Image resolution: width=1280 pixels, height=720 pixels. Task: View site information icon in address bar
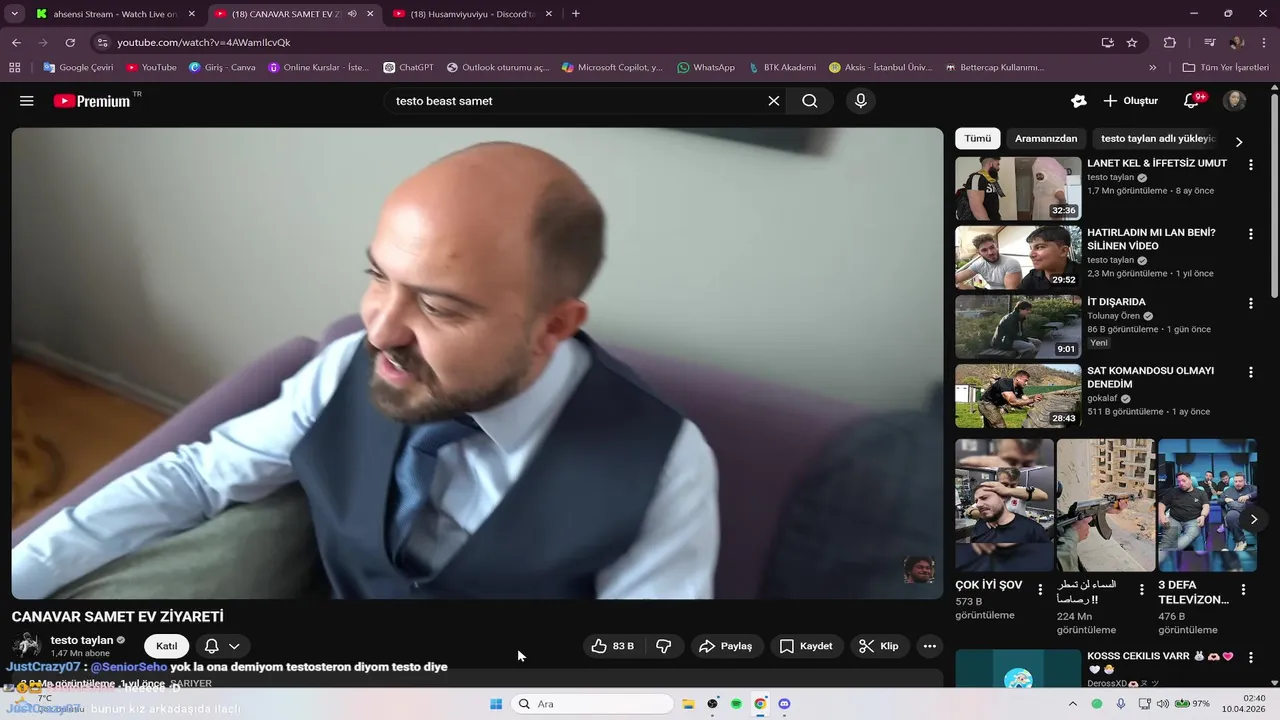click(101, 43)
